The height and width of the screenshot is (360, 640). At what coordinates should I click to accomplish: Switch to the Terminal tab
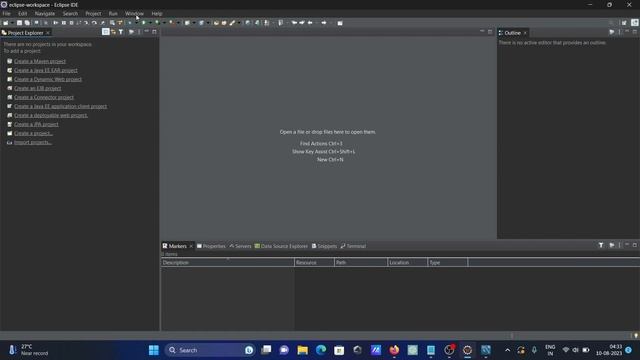click(353, 246)
